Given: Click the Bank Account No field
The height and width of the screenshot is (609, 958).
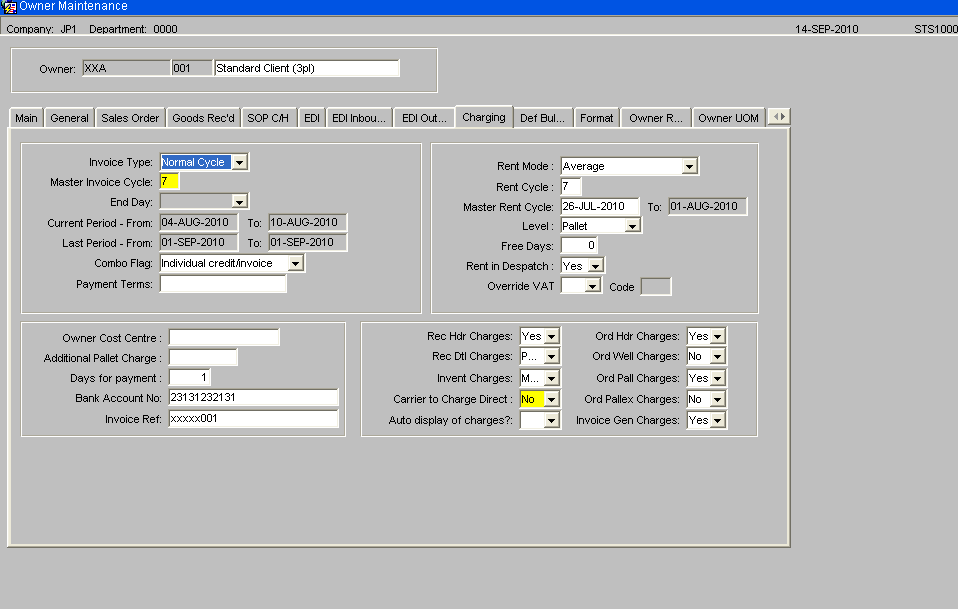Looking at the screenshot, I should (x=254, y=398).
